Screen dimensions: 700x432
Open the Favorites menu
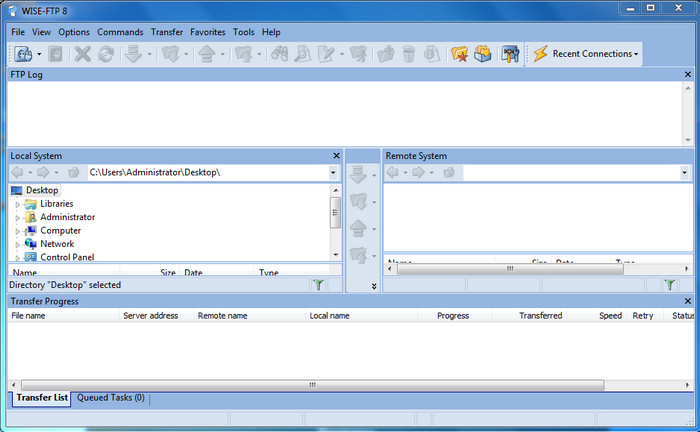click(207, 32)
